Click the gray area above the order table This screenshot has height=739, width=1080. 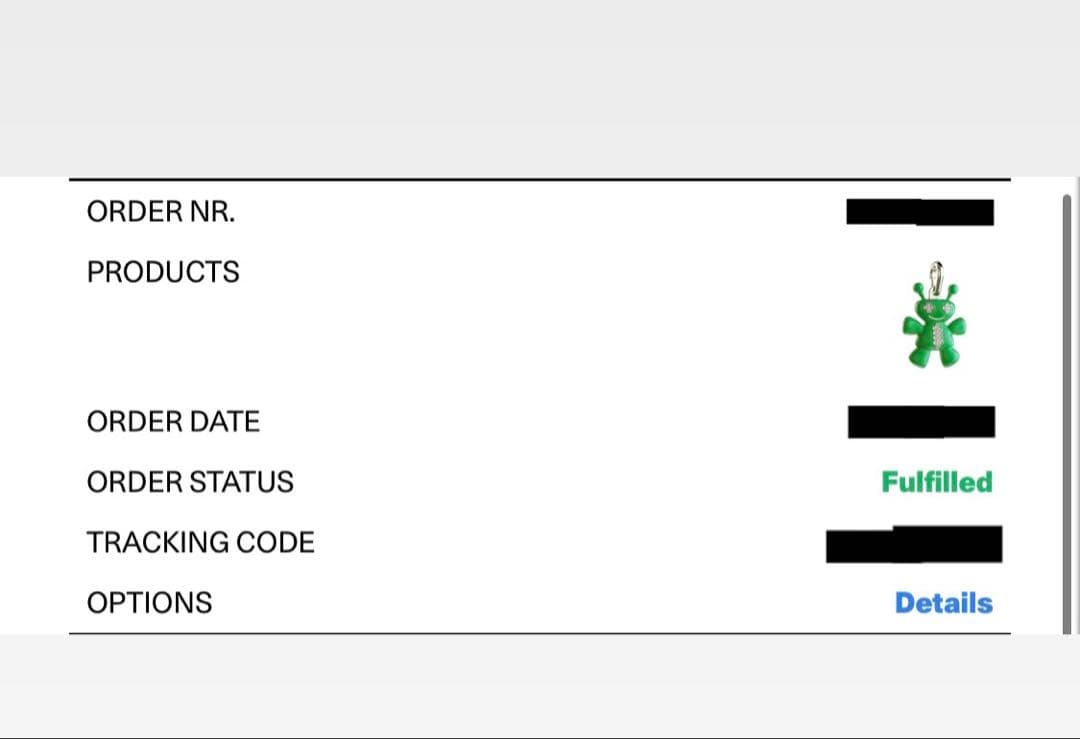[x=540, y=88]
